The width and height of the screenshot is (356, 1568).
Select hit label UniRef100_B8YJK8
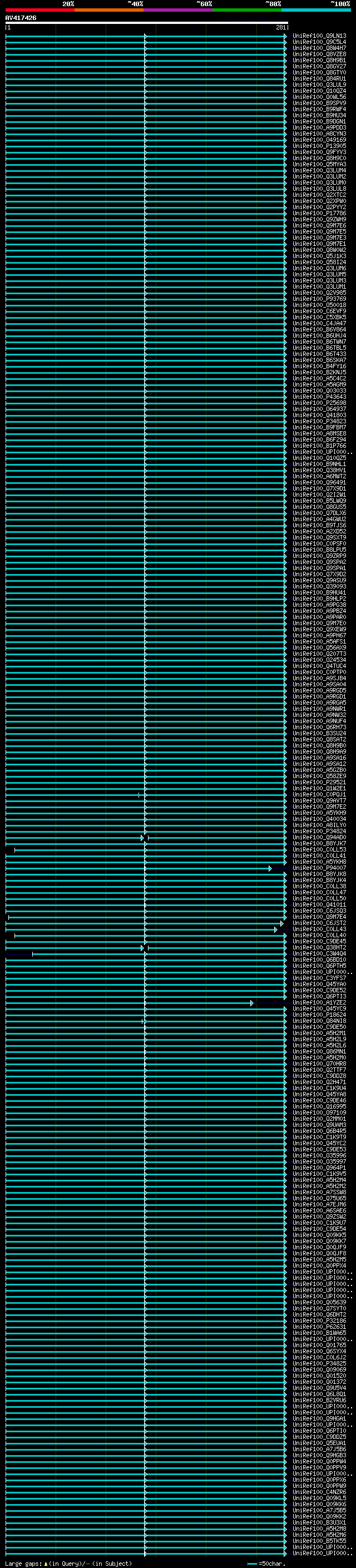click(x=319, y=874)
